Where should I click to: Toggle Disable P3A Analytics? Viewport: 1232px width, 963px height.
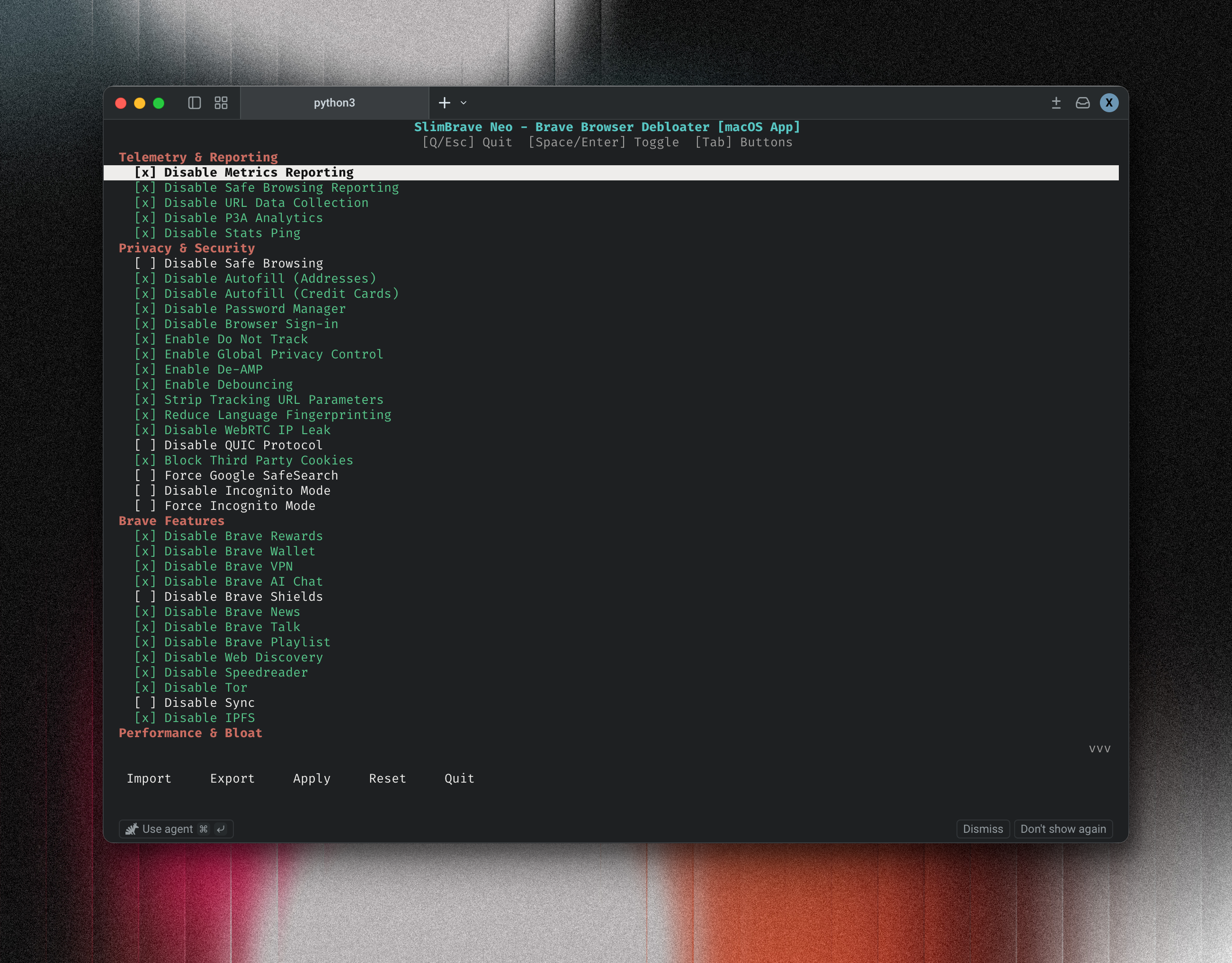(229, 218)
